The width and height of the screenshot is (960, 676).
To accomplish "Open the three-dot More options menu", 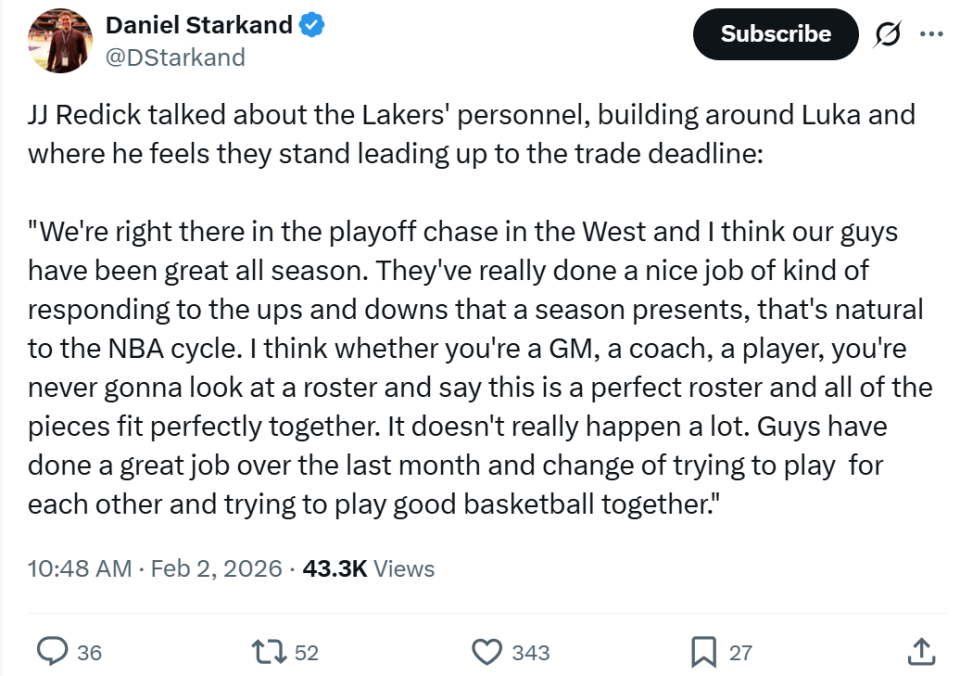I will 930,34.
